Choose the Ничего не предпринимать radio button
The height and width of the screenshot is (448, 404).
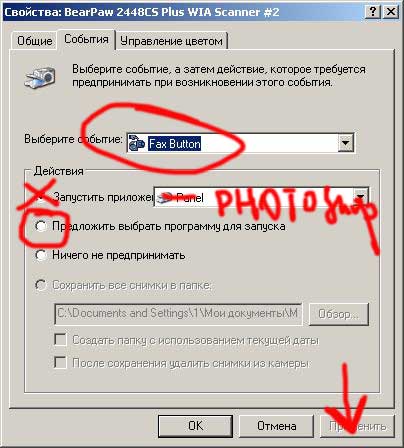coord(41,255)
